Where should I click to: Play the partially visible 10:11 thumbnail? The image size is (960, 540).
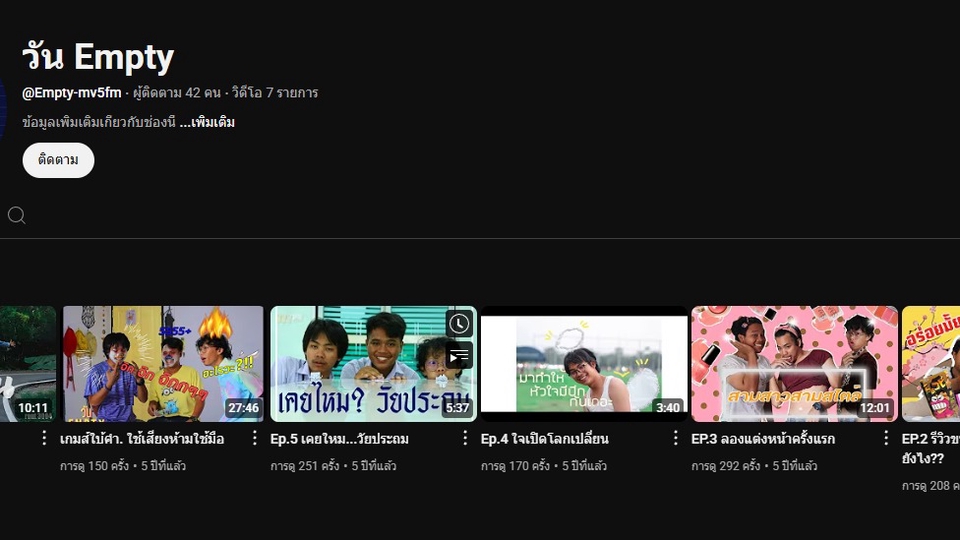[28, 364]
